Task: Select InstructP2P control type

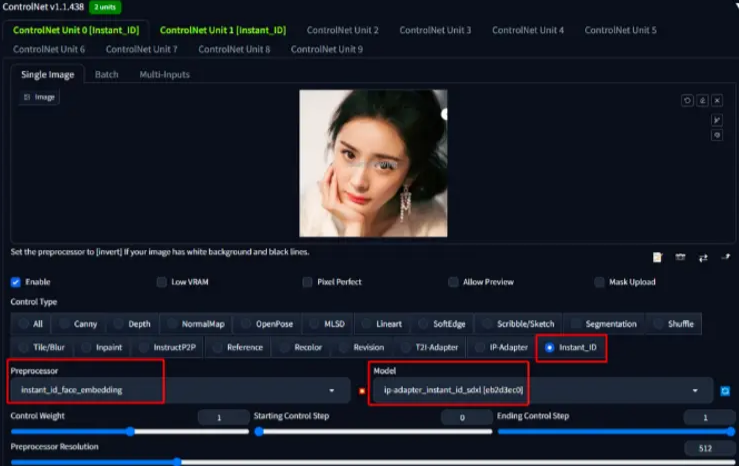Action: click(x=168, y=347)
